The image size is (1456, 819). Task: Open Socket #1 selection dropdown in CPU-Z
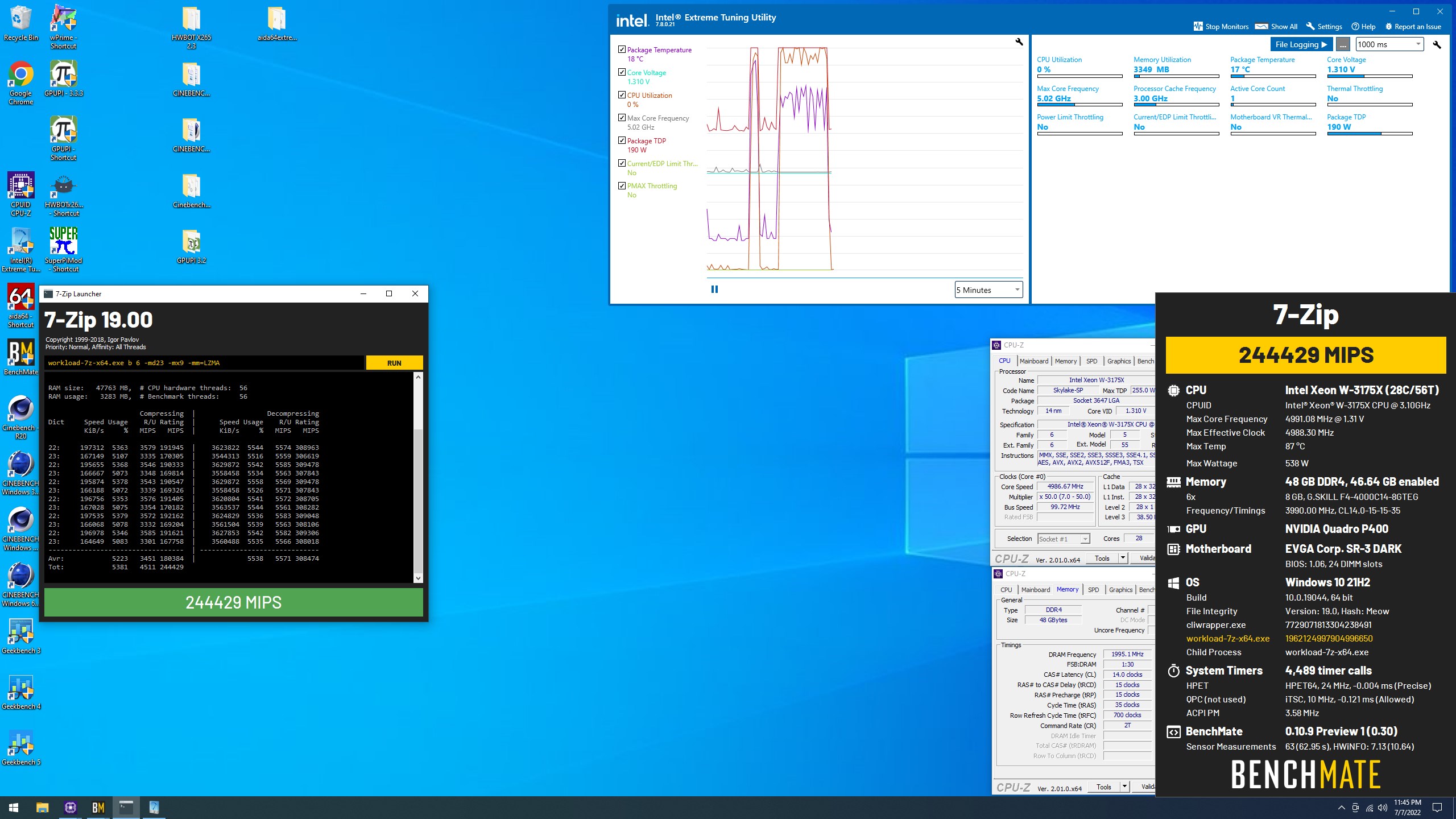[1063, 539]
